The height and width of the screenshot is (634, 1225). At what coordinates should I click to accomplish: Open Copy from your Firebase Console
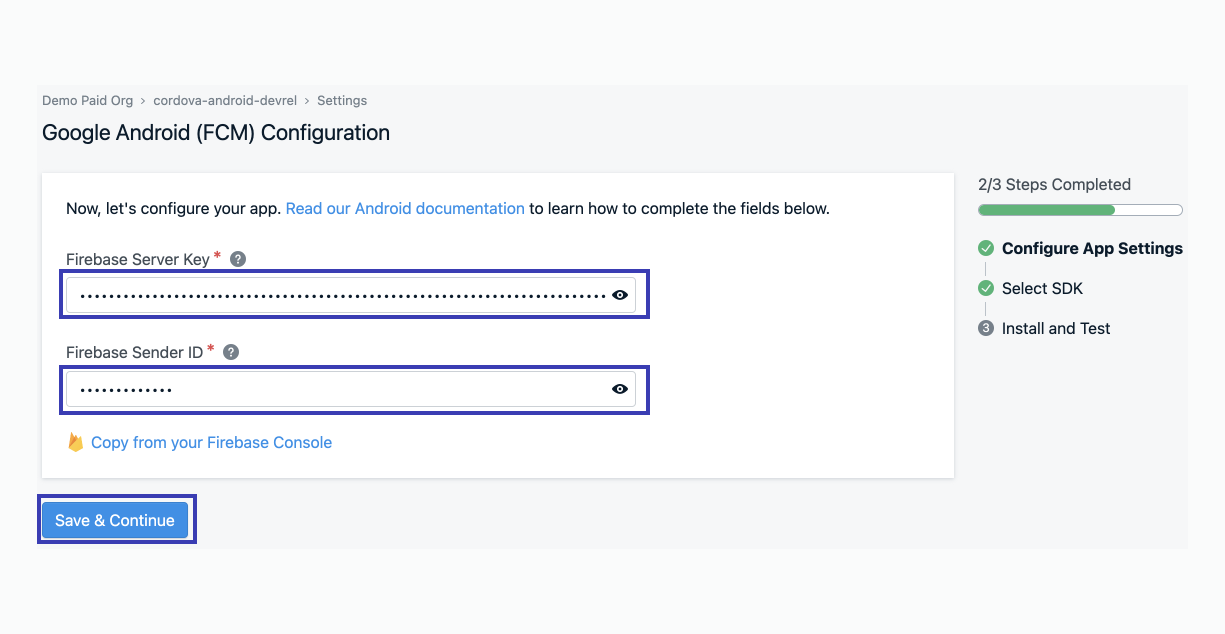(x=211, y=441)
